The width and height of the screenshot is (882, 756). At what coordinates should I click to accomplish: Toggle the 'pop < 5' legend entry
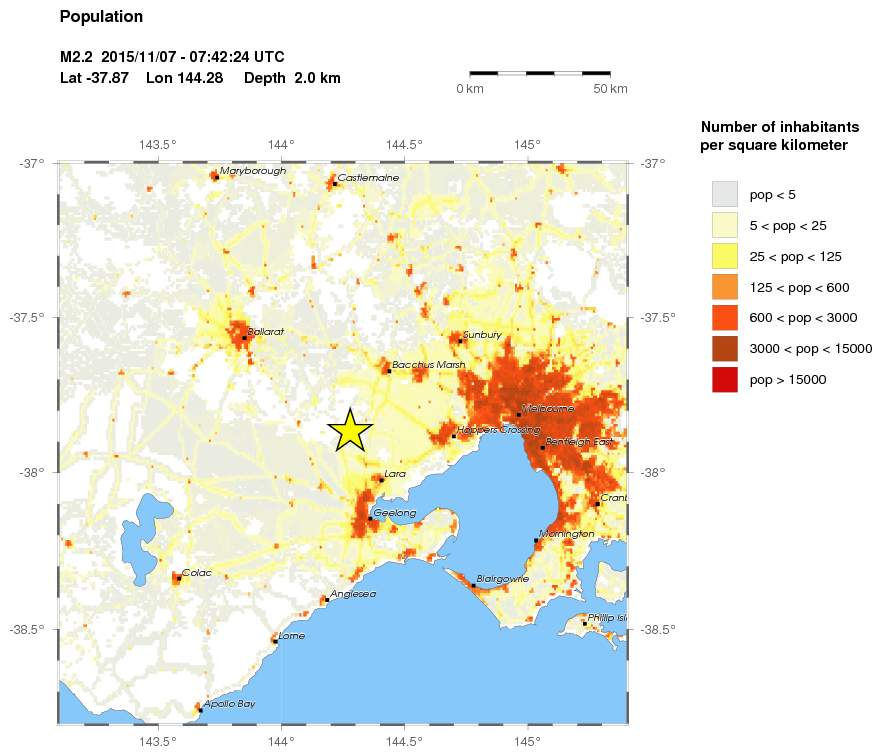724,194
